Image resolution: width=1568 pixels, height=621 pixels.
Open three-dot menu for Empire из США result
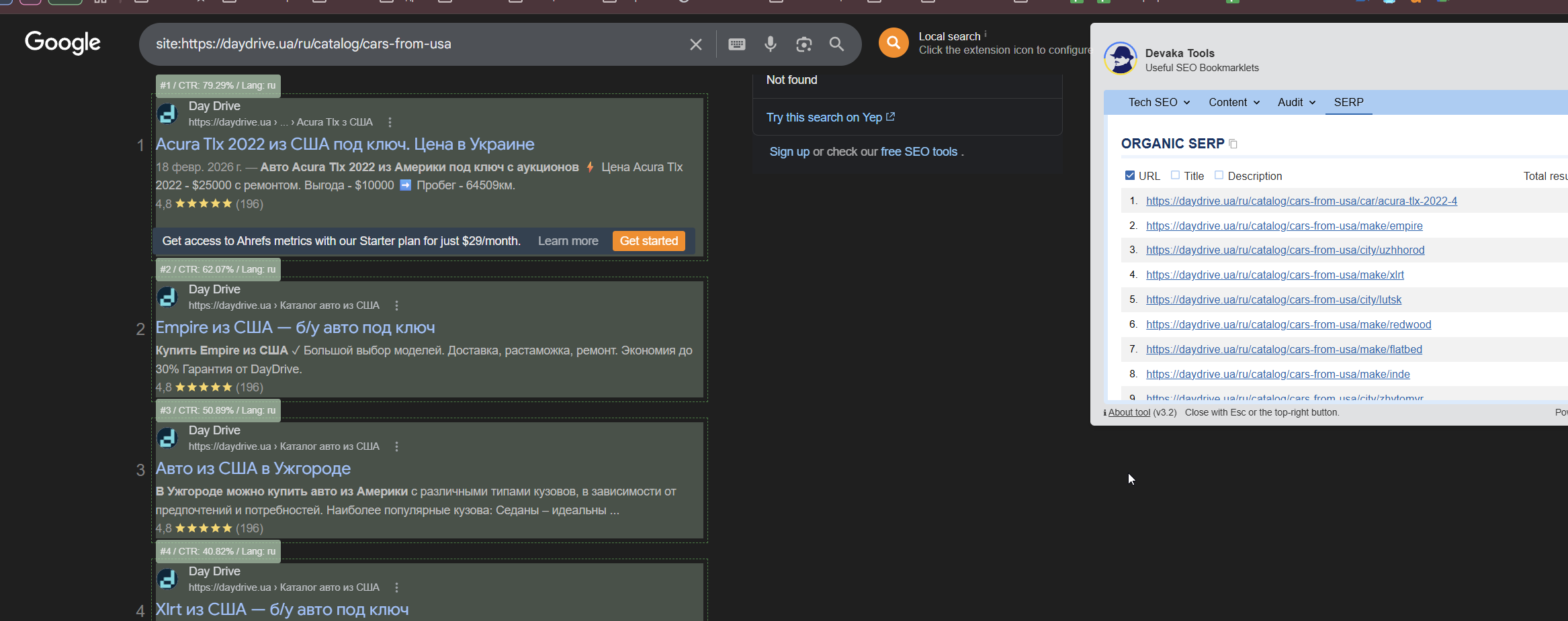pyautogui.click(x=396, y=305)
